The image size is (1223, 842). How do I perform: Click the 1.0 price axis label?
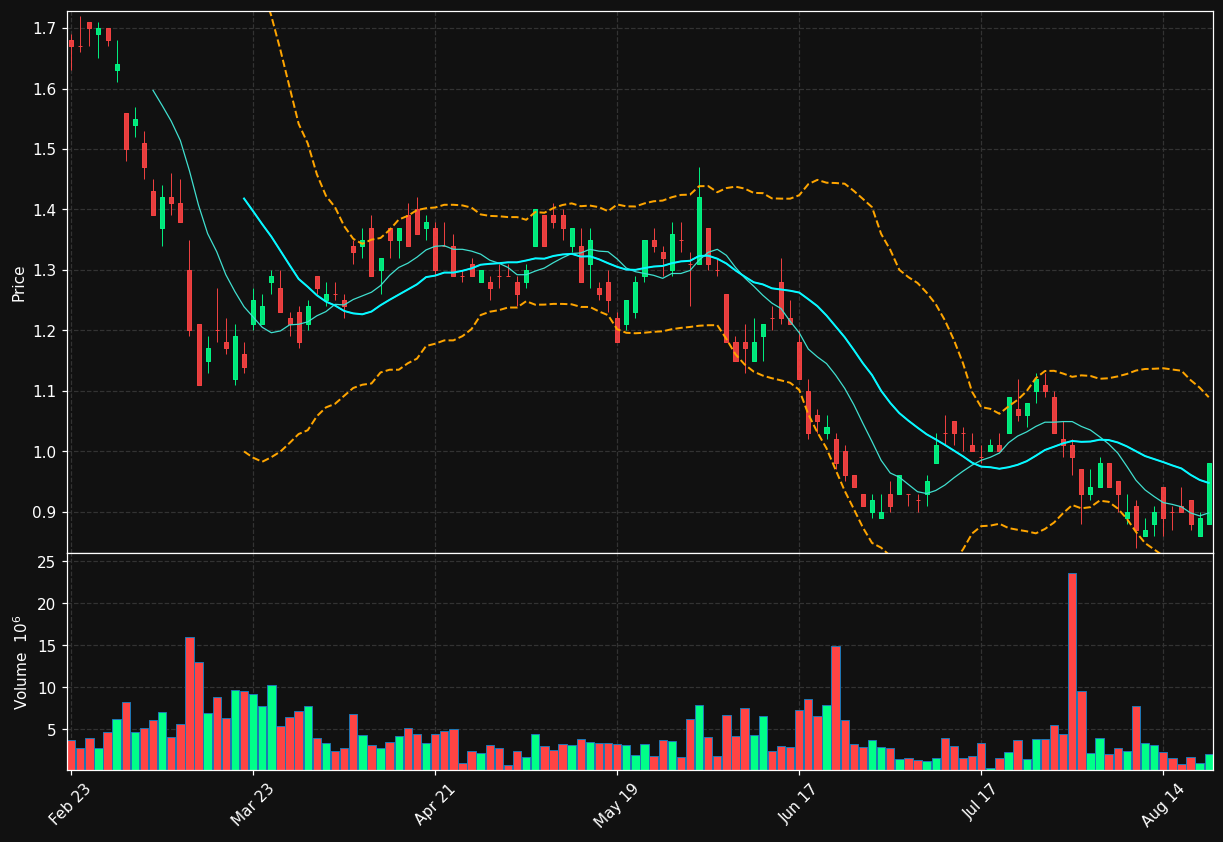[45, 452]
